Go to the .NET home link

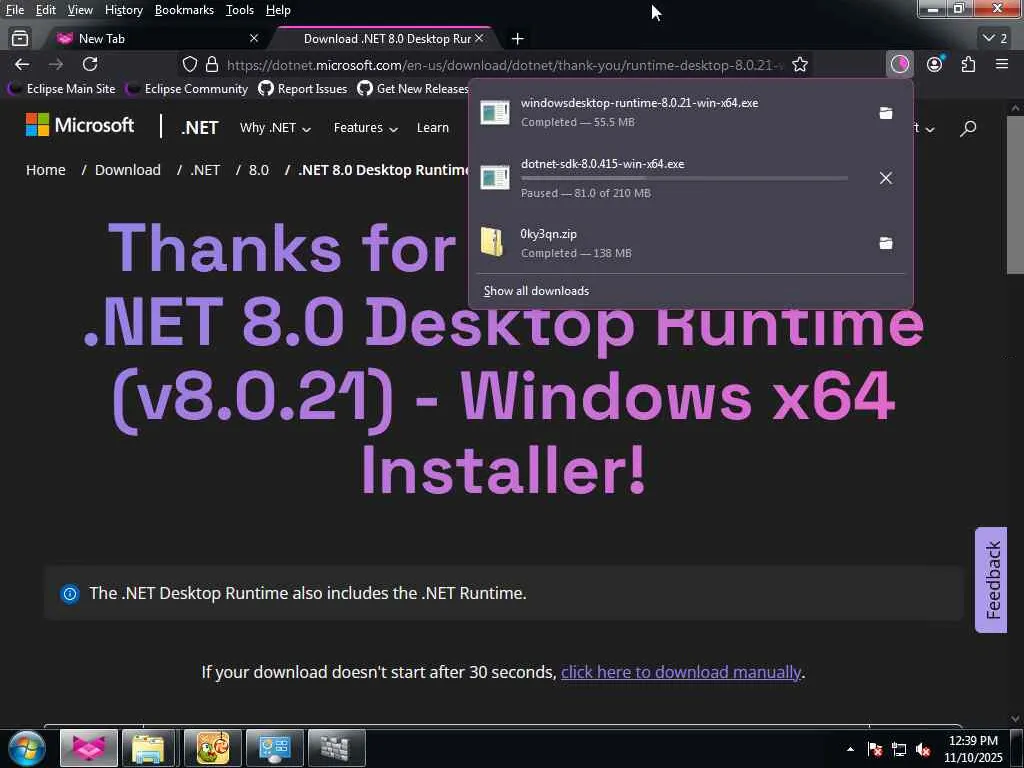200,127
